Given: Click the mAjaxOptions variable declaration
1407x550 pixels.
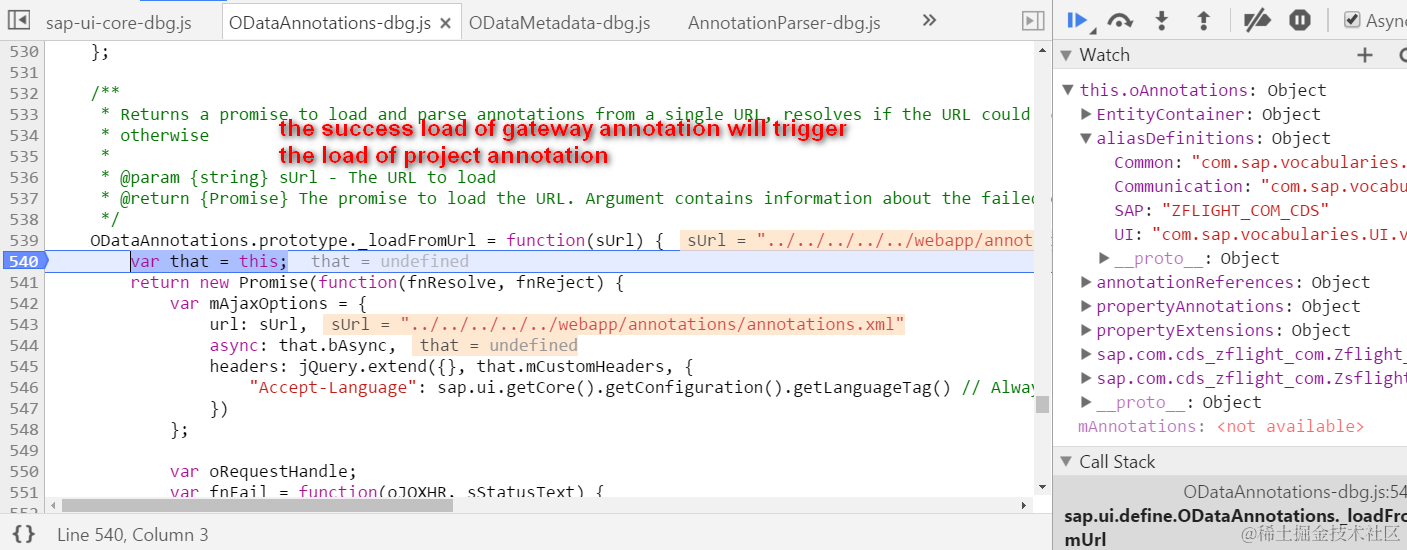Looking at the screenshot, I should [x=270, y=303].
